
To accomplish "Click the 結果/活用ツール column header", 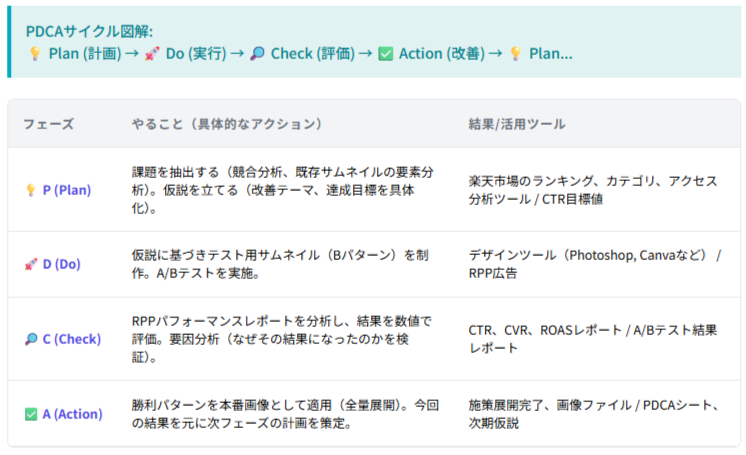I will click(x=516, y=124).
